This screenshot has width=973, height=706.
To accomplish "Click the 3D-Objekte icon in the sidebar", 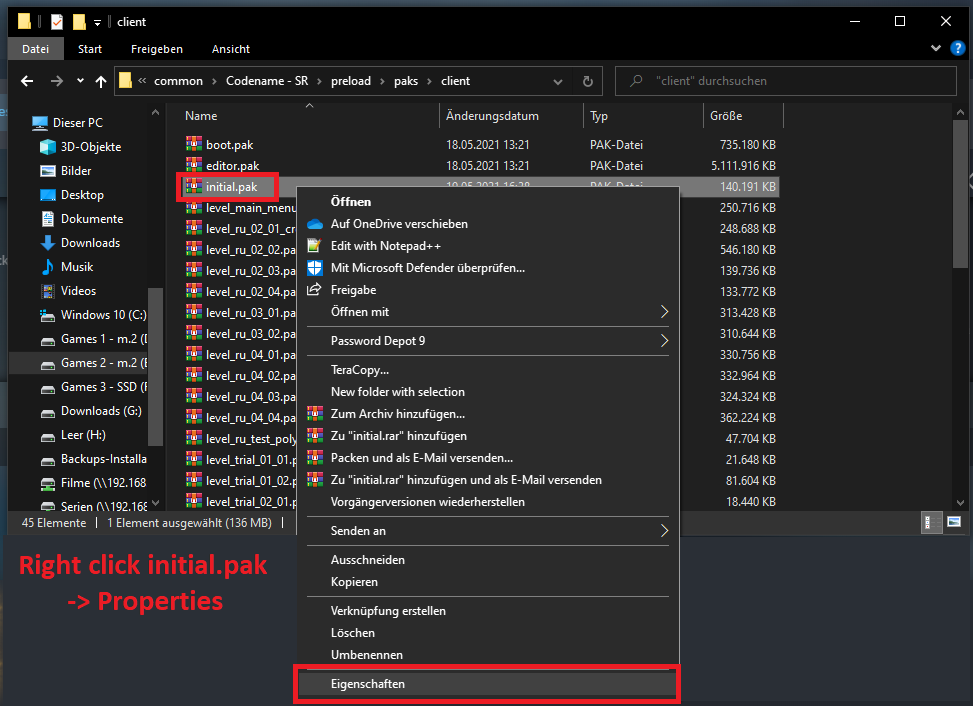I will pyautogui.click(x=47, y=147).
